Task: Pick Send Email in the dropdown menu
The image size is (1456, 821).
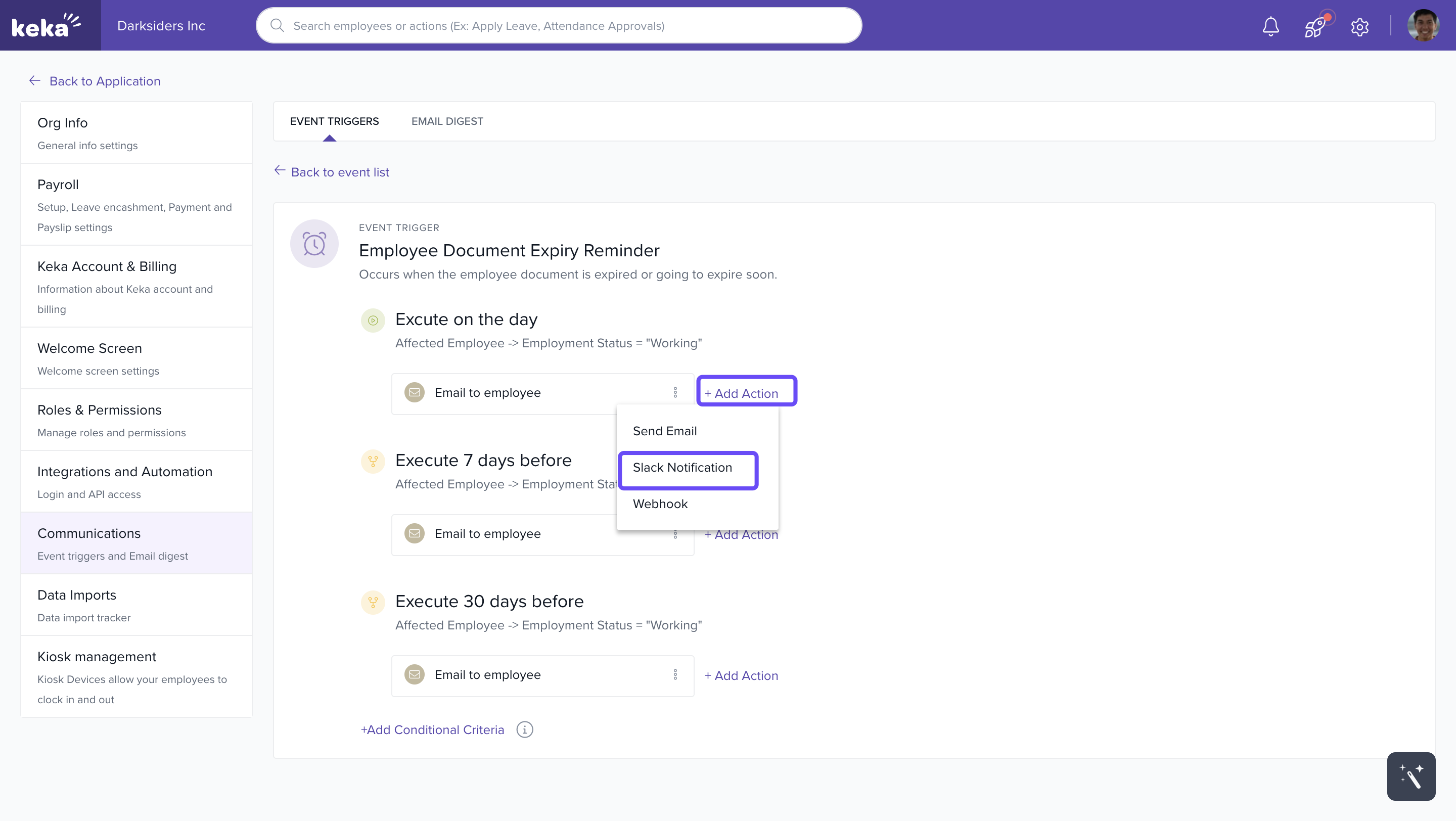Action: click(x=665, y=431)
